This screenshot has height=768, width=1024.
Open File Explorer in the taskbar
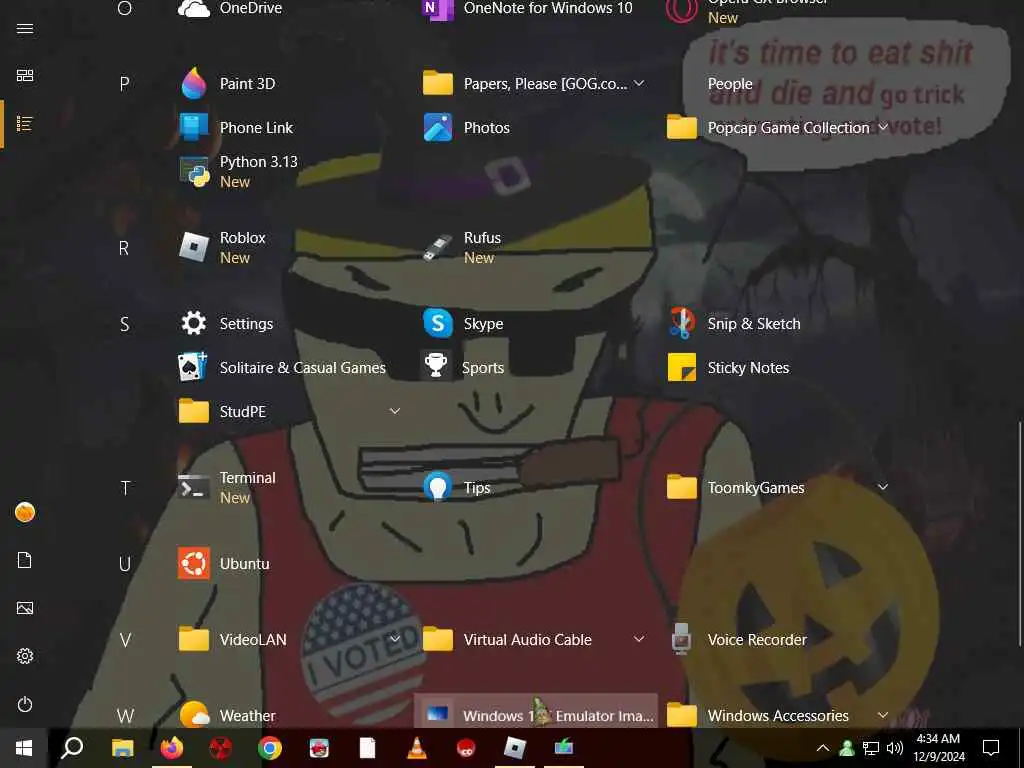point(123,748)
